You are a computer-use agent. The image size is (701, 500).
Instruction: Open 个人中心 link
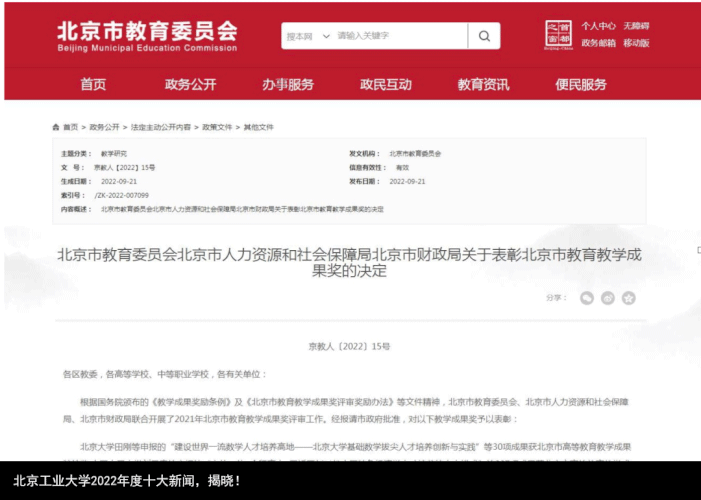tap(598, 26)
